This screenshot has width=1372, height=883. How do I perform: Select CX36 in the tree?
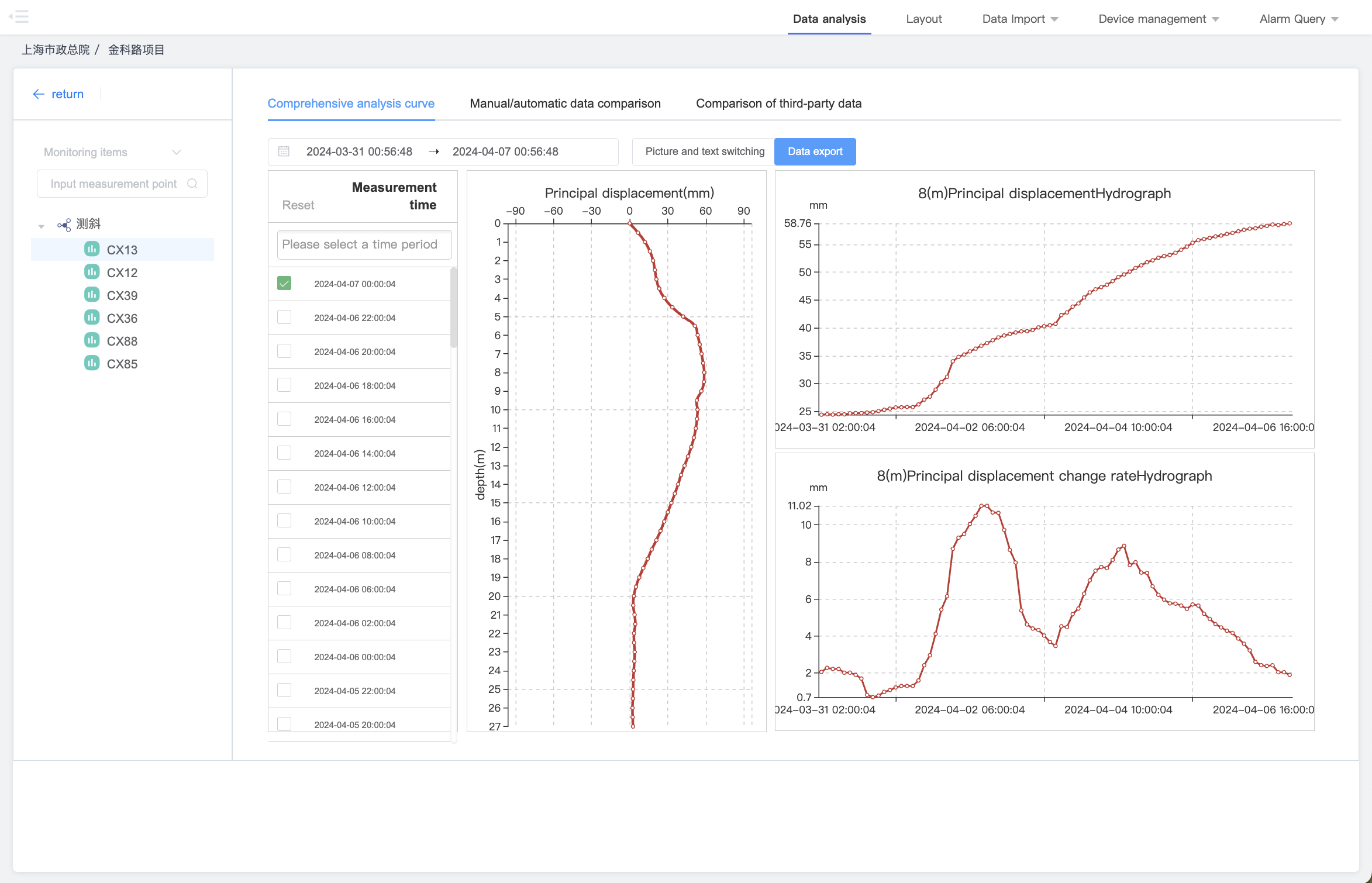[122, 318]
